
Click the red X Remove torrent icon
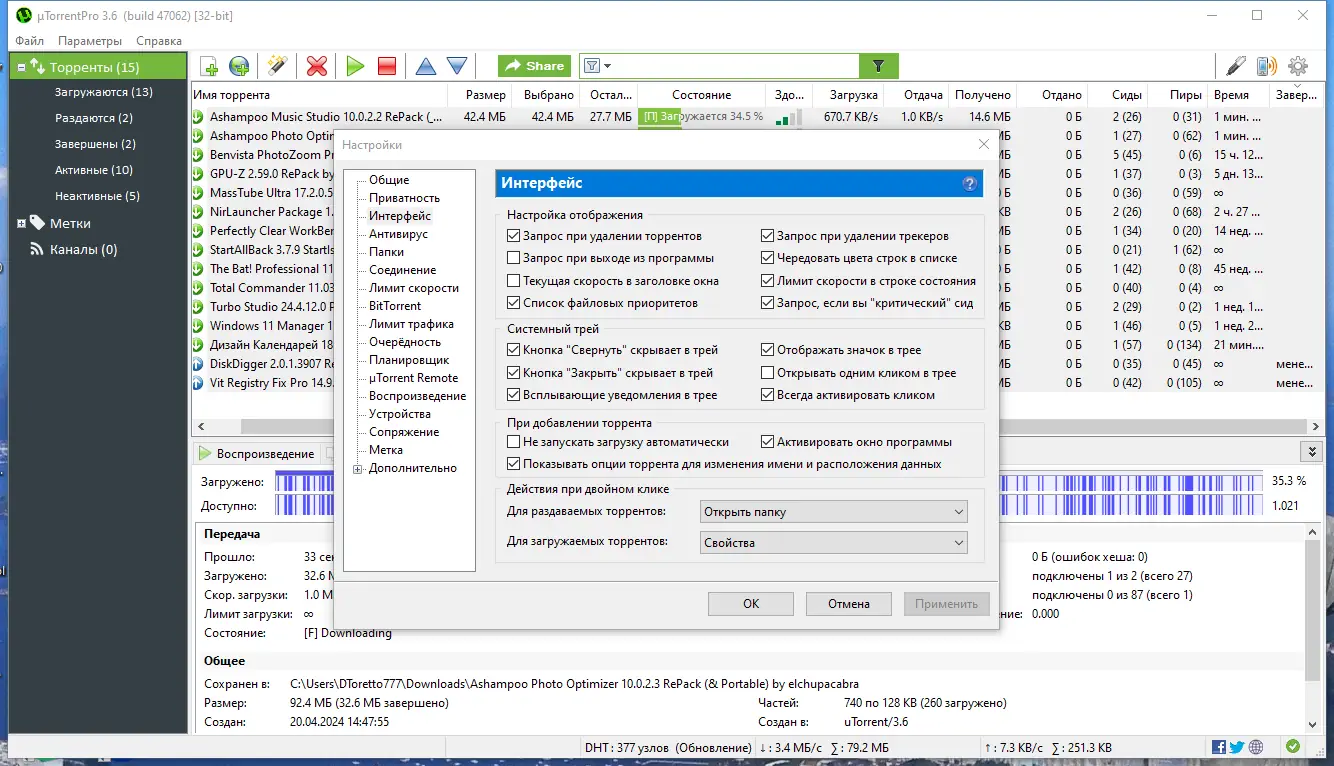[317, 66]
